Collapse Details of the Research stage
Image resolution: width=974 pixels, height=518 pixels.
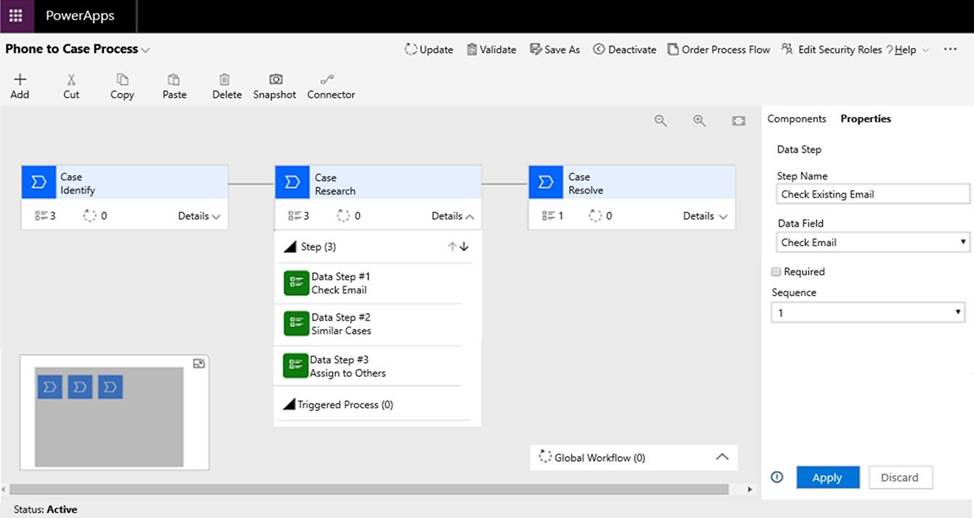453,216
